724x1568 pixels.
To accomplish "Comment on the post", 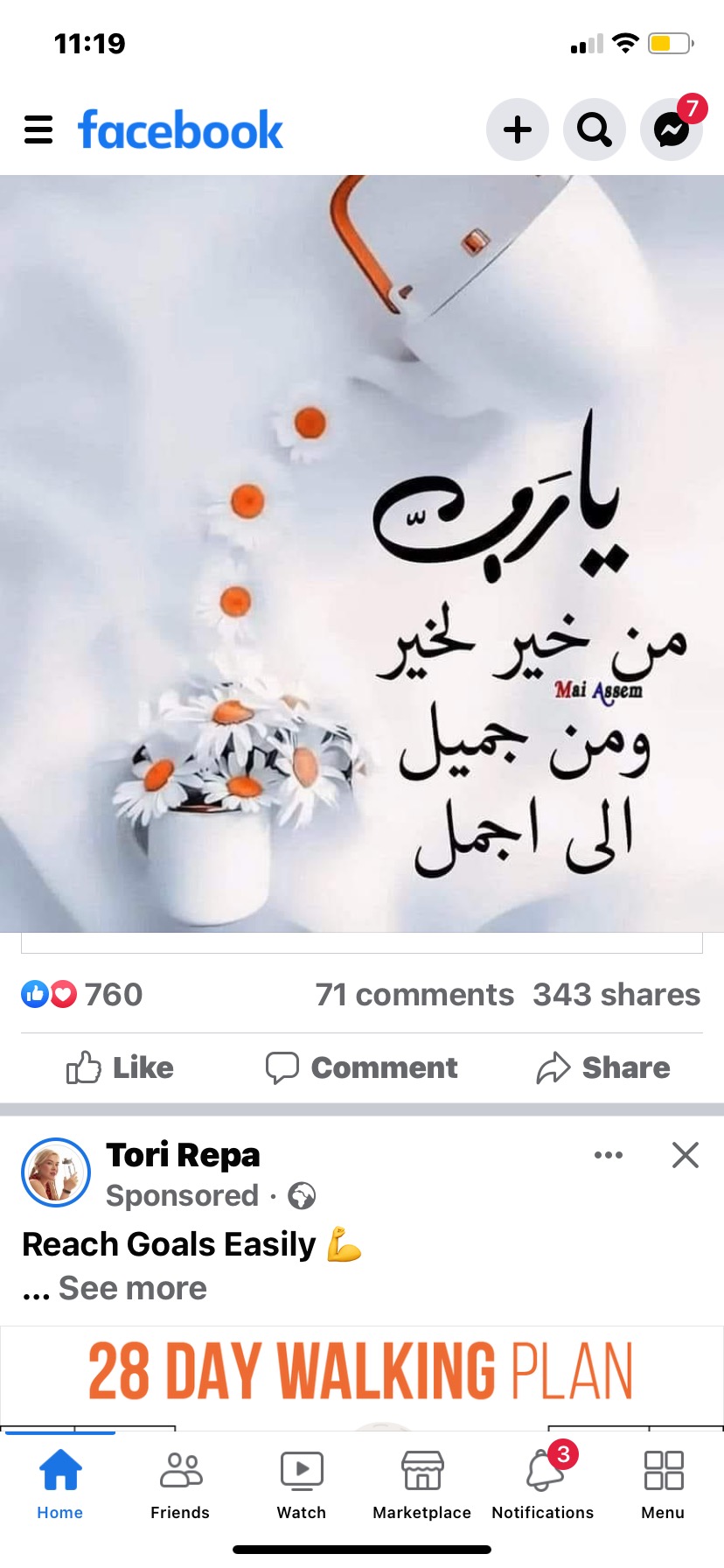I will pyautogui.click(x=362, y=1067).
